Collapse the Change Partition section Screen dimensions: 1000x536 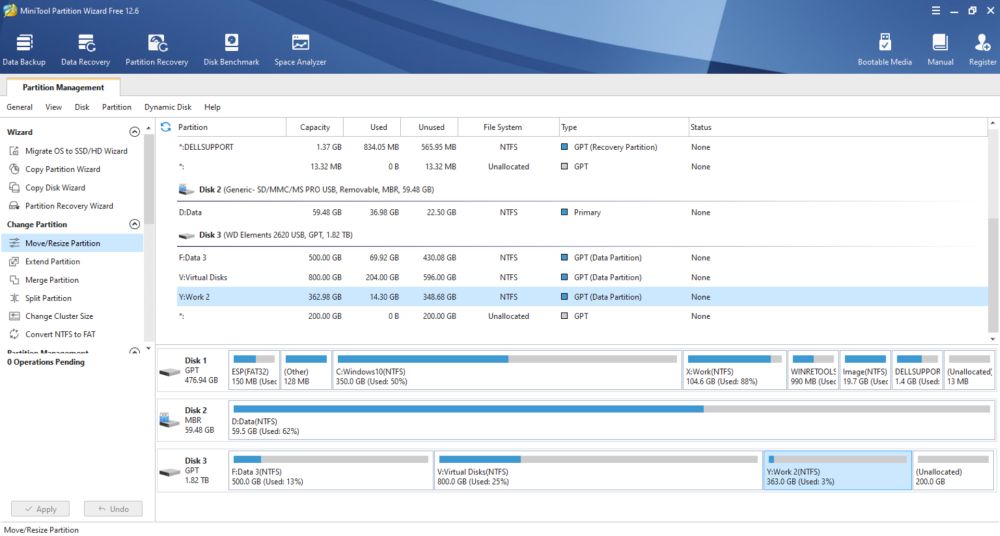click(x=135, y=225)
